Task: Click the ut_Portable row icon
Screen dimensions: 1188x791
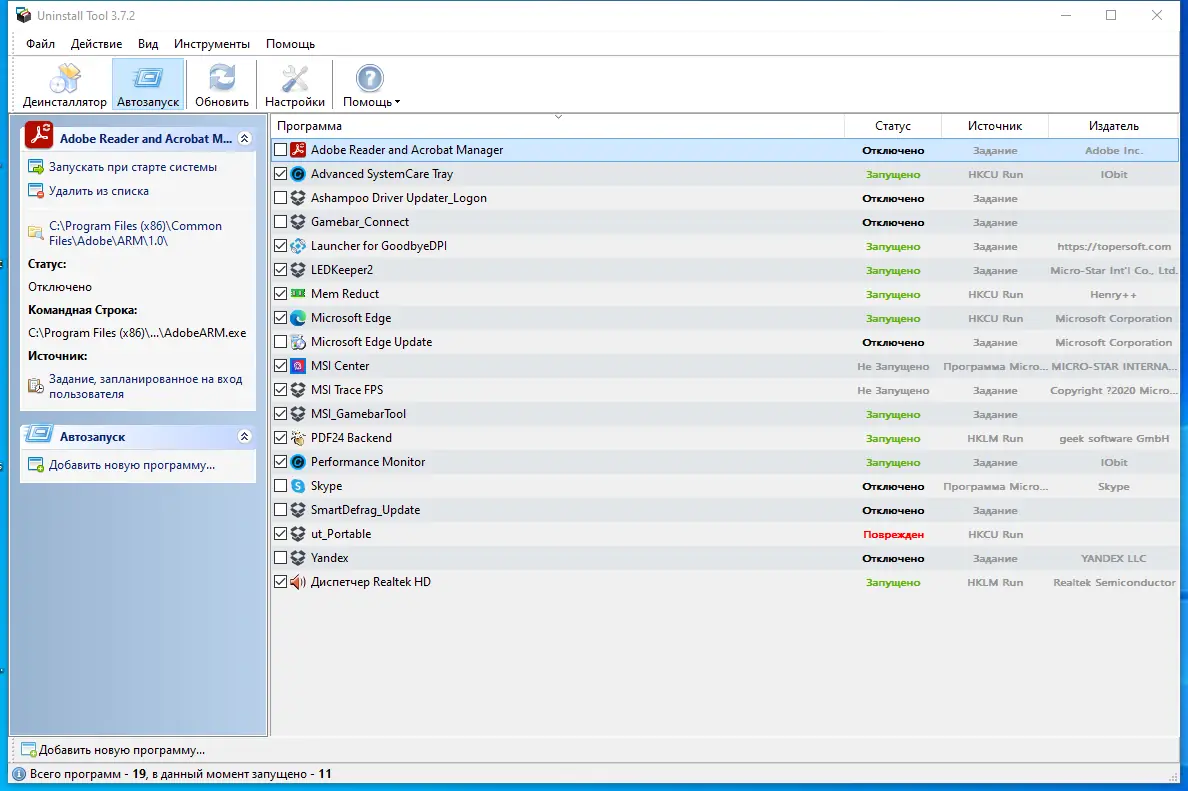Action: tap(299, 534)
